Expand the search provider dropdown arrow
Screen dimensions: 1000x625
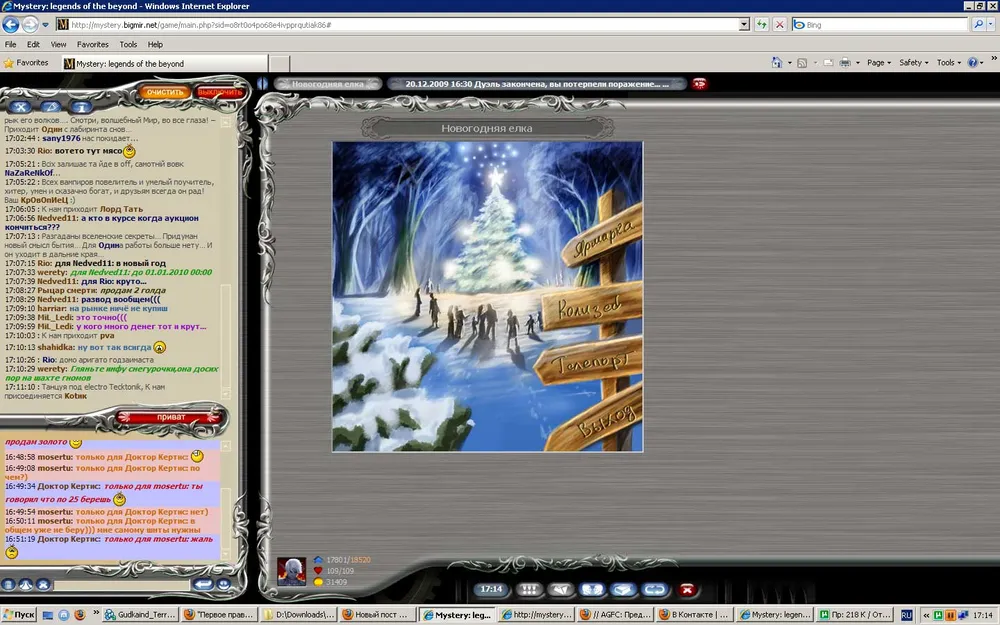point(990,24)
